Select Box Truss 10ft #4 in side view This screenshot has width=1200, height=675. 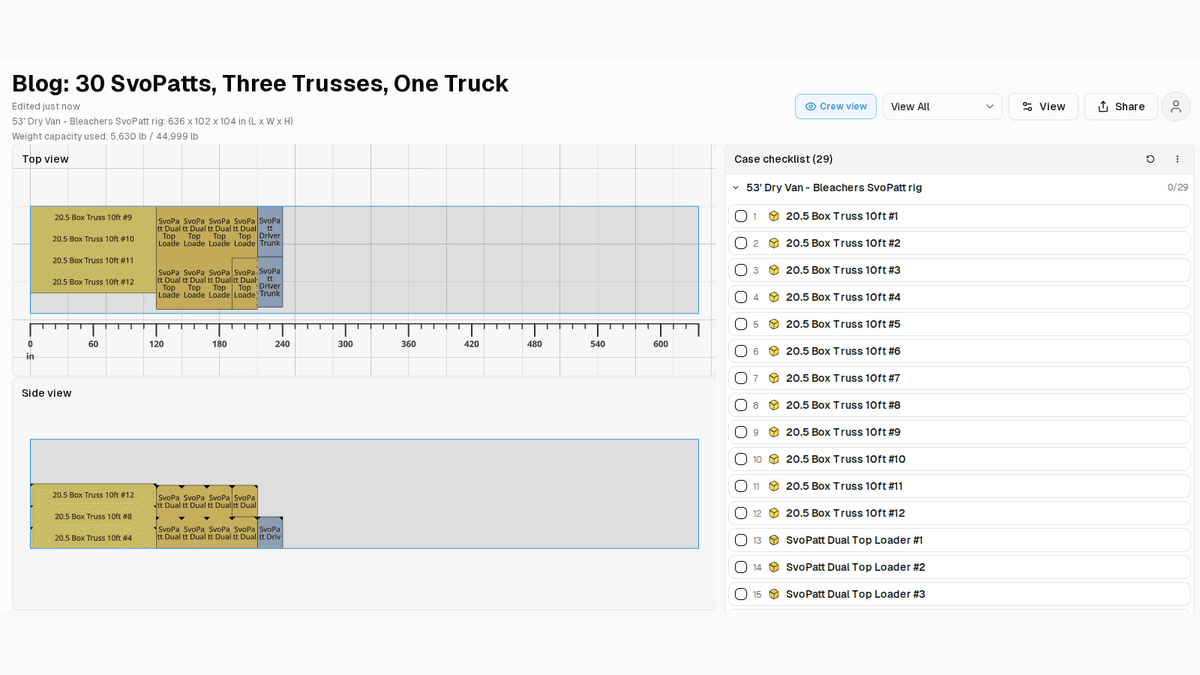click(x=93, y=538)
